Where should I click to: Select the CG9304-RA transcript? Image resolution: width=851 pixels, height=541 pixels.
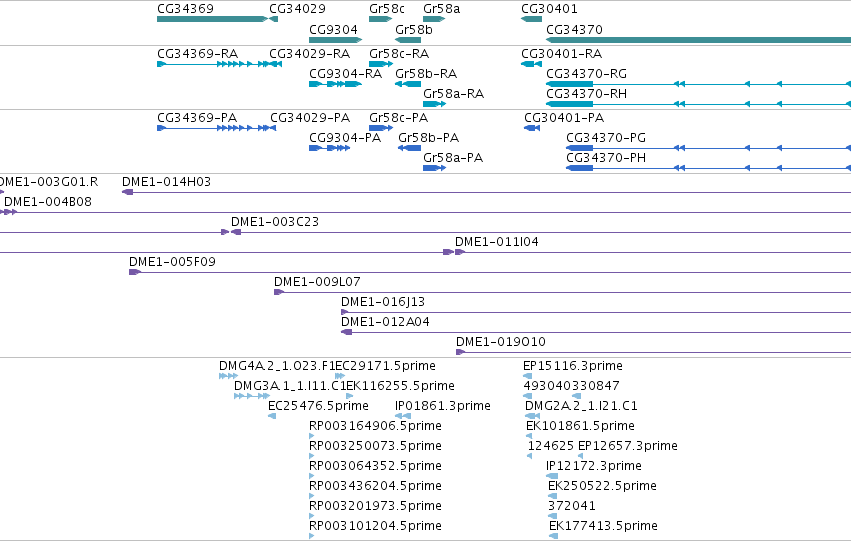[x=335, y=84]
